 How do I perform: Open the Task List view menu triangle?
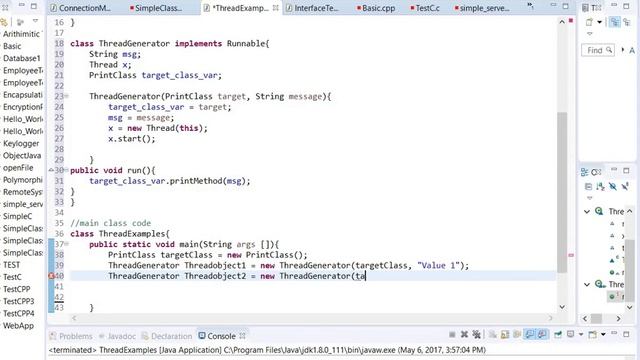pos(589,34)
